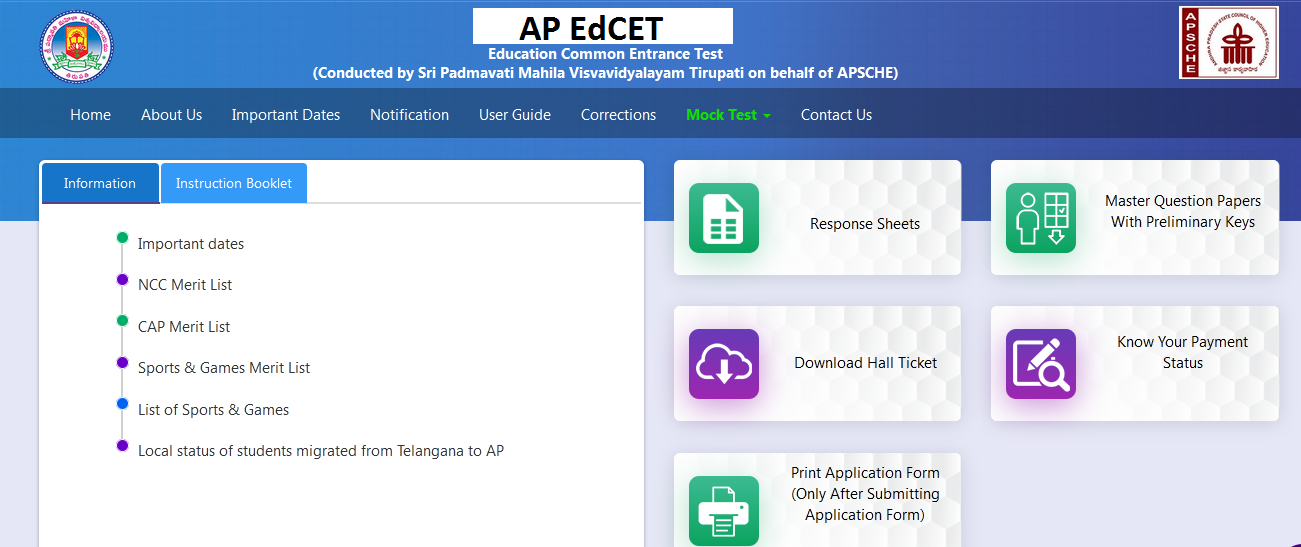Click Know Your Payment Status label

pos(1183,352)
